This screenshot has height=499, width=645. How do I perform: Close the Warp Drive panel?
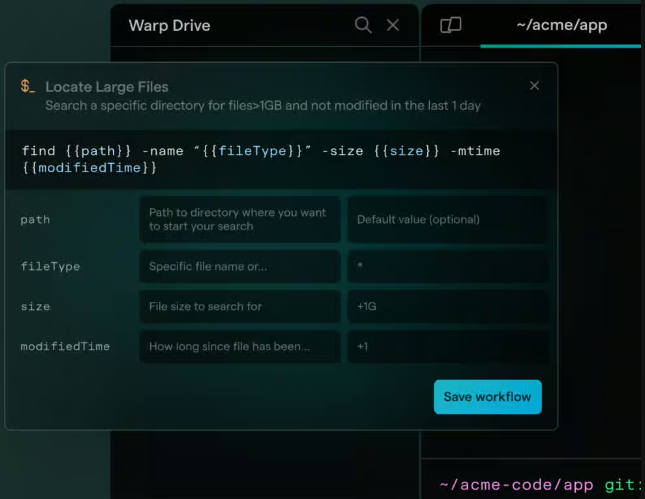(393, 25)
